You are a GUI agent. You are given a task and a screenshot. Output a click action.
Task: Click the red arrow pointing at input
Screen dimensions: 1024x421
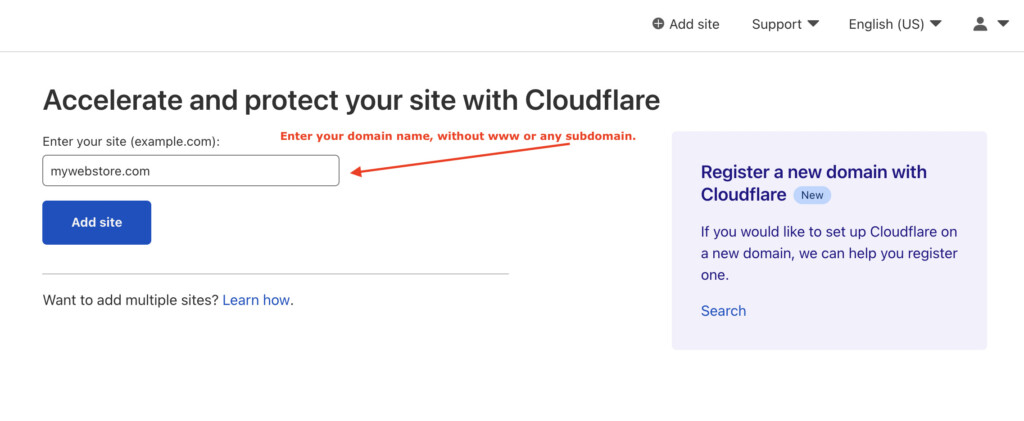coord(460,159)
